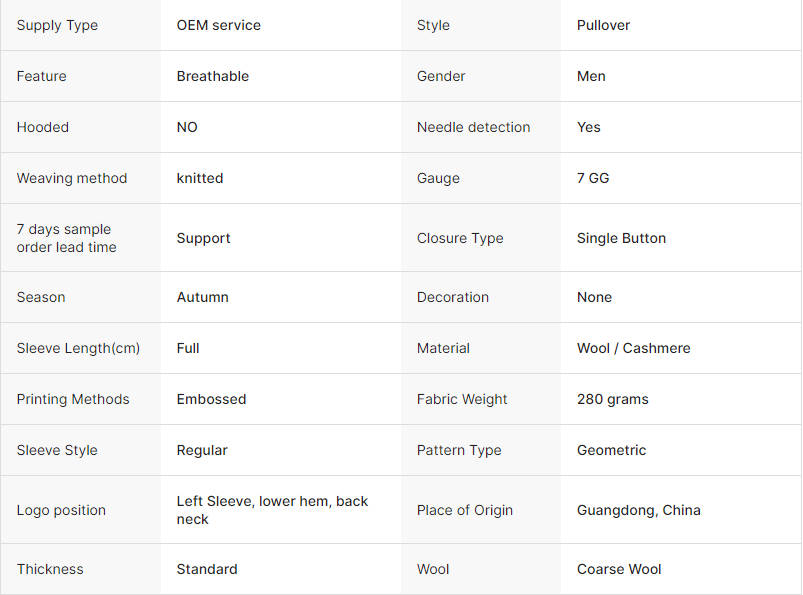Select the "Embossed" printing method value
803x595 pixels.
click(211, 399)
